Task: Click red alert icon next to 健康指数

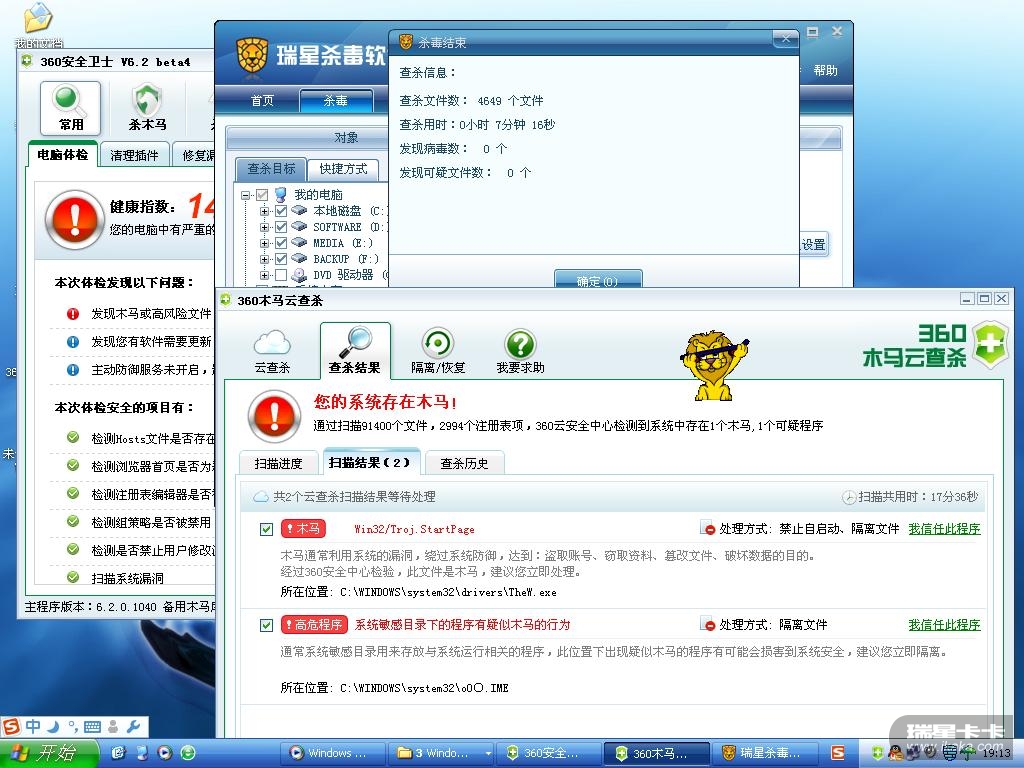Action: pyautogui.click(x=74, y=219)
